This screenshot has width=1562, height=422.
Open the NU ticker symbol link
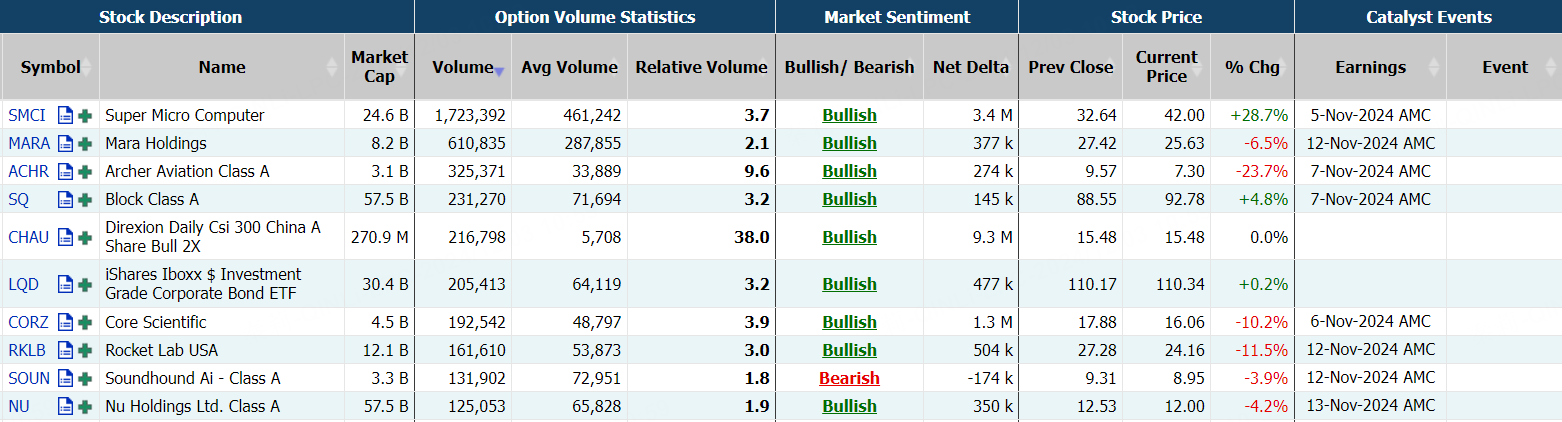tap(19, 406)
